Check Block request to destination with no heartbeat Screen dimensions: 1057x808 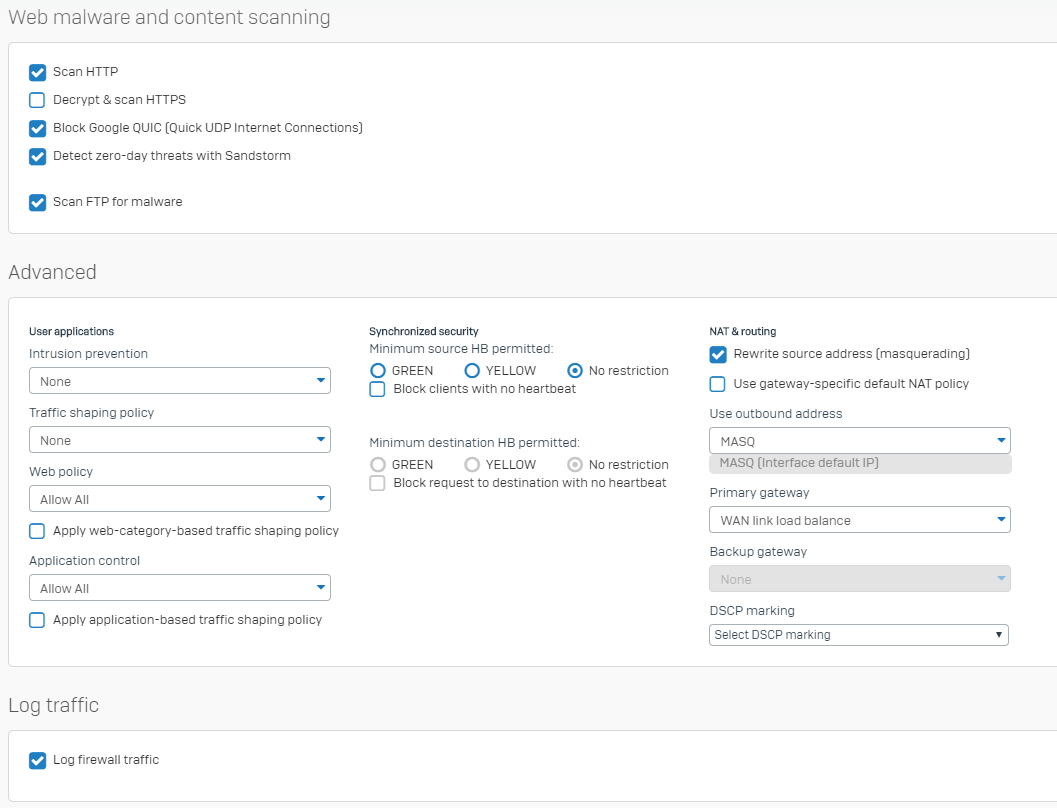tap(378, 483)
